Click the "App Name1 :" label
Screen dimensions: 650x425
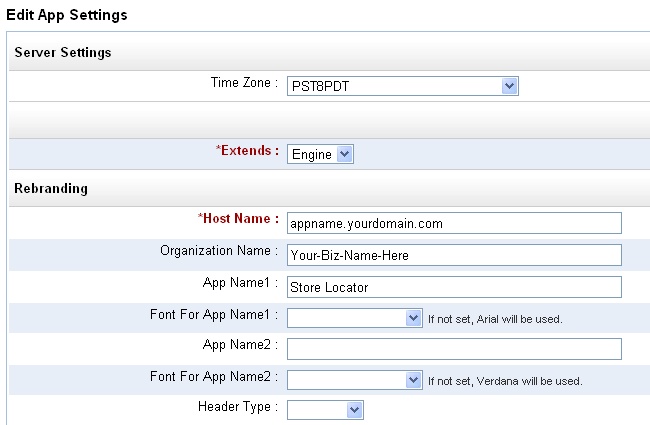click(x=240, y=283)
